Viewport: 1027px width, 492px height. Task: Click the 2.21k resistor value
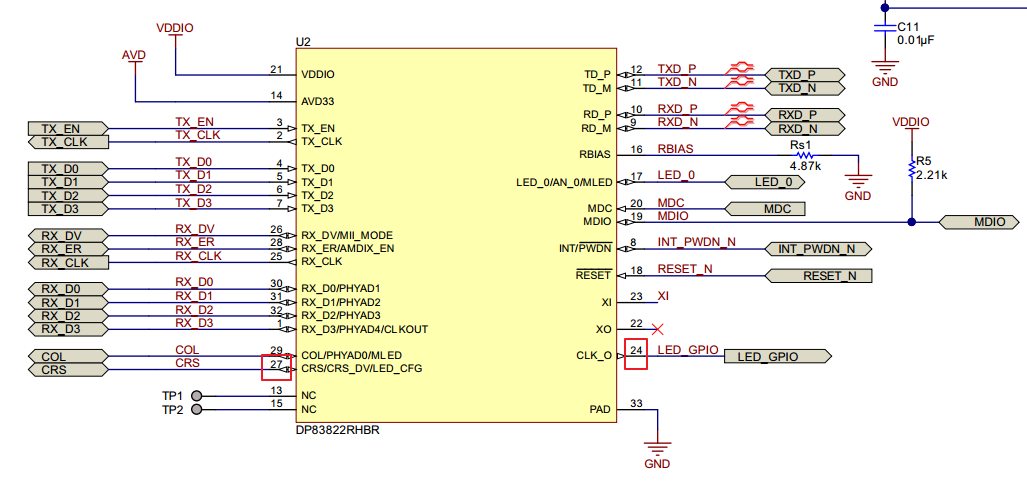933,176
